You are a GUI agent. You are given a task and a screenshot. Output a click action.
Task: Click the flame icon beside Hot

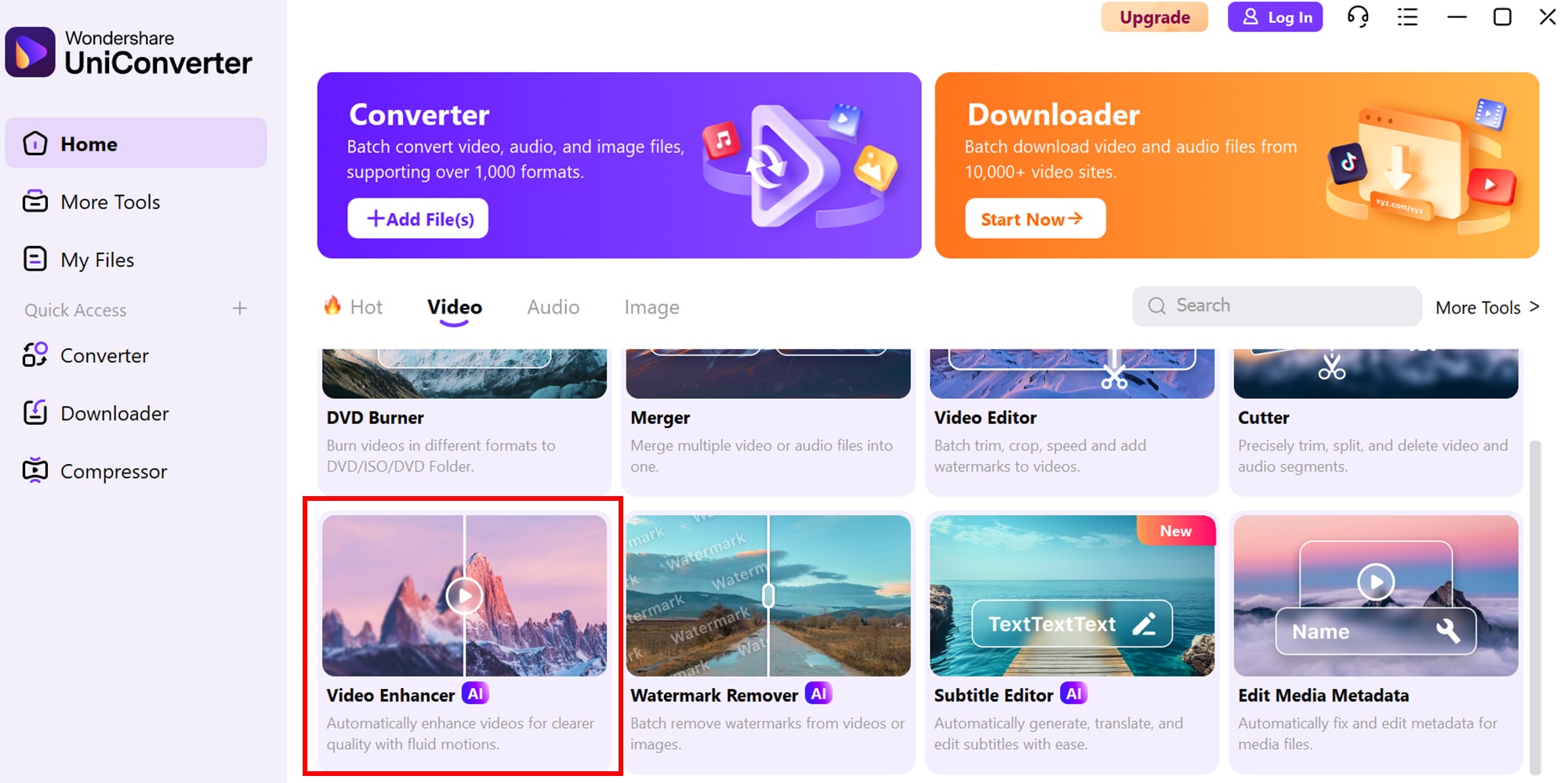click(x=332, y=306)
